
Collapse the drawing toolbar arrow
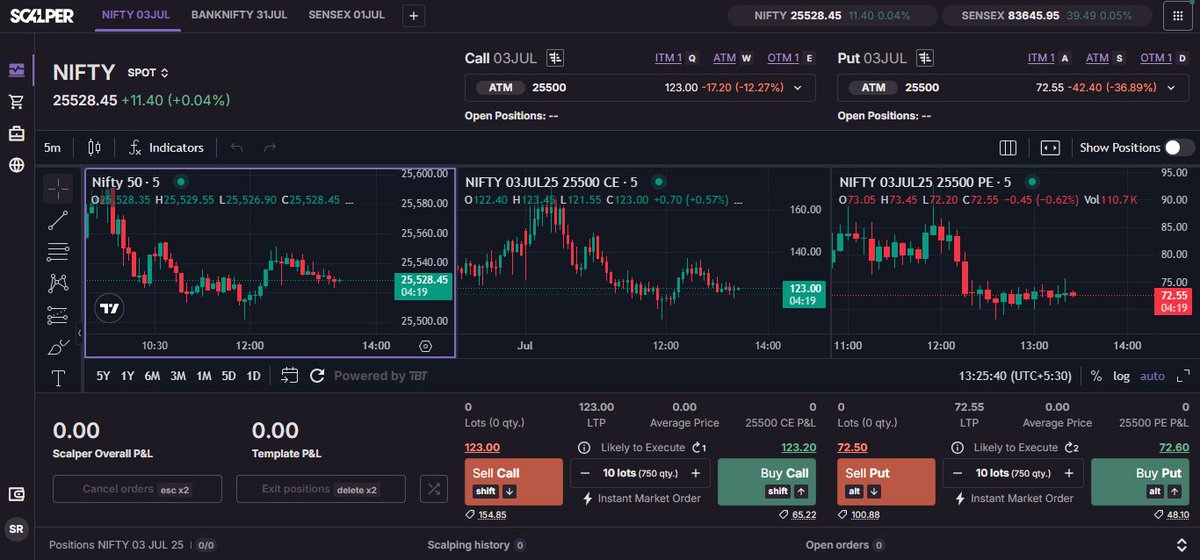coord(79,333)
